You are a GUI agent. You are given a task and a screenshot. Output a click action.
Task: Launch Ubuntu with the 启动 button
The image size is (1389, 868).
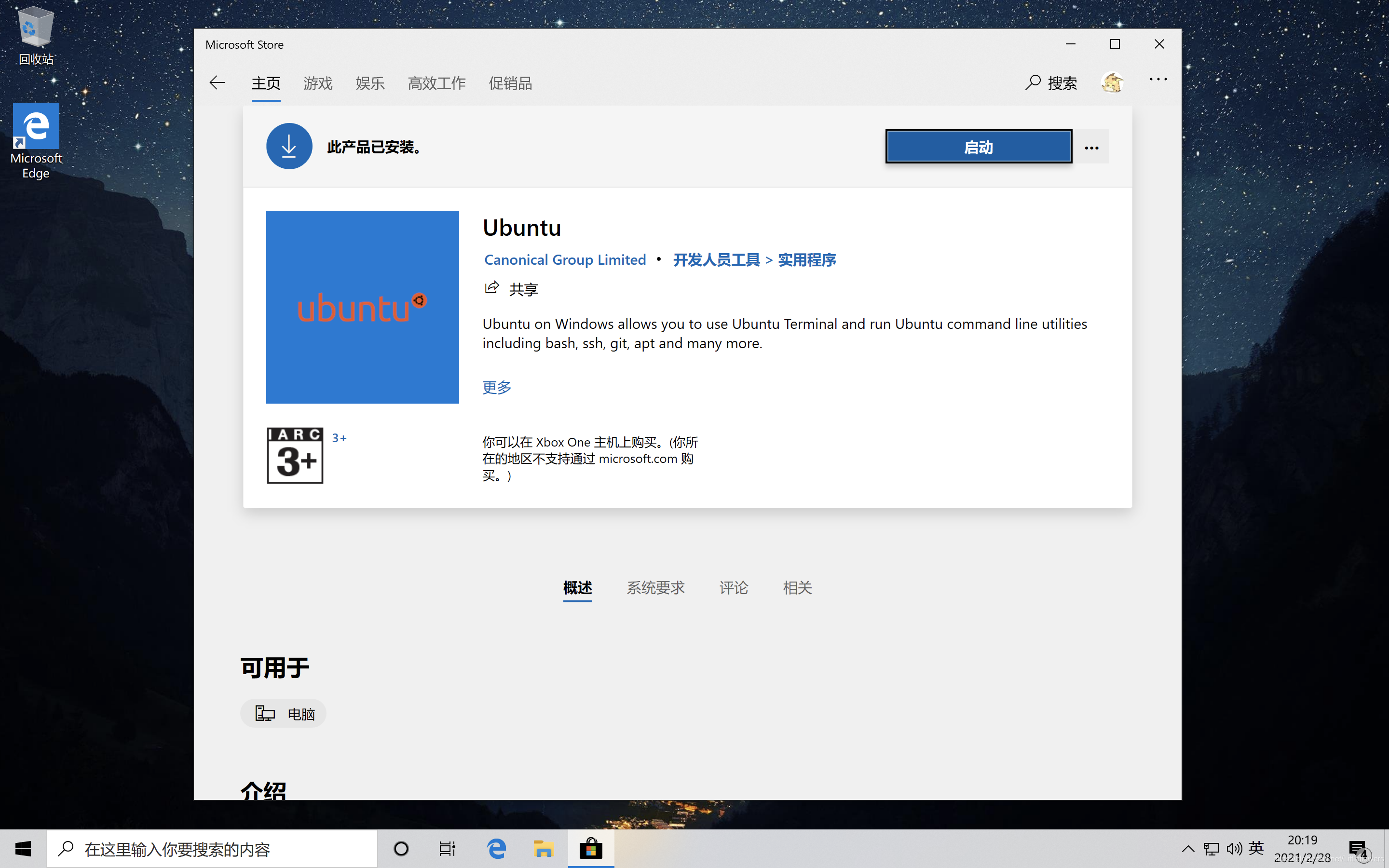click(x=979, y=147)
